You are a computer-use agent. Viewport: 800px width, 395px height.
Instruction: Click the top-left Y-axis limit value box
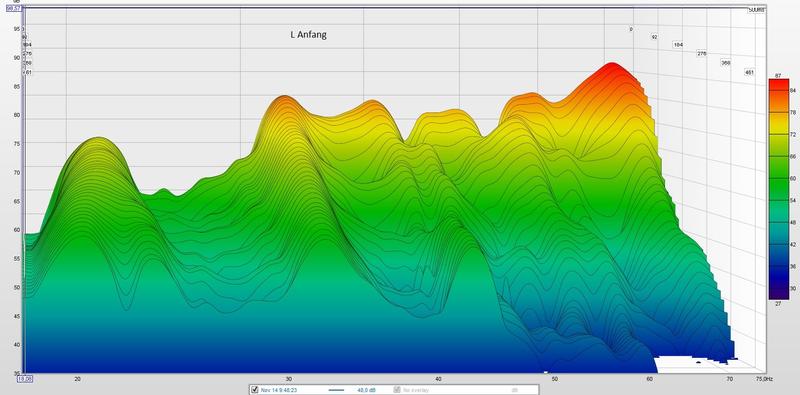(14, 8)
